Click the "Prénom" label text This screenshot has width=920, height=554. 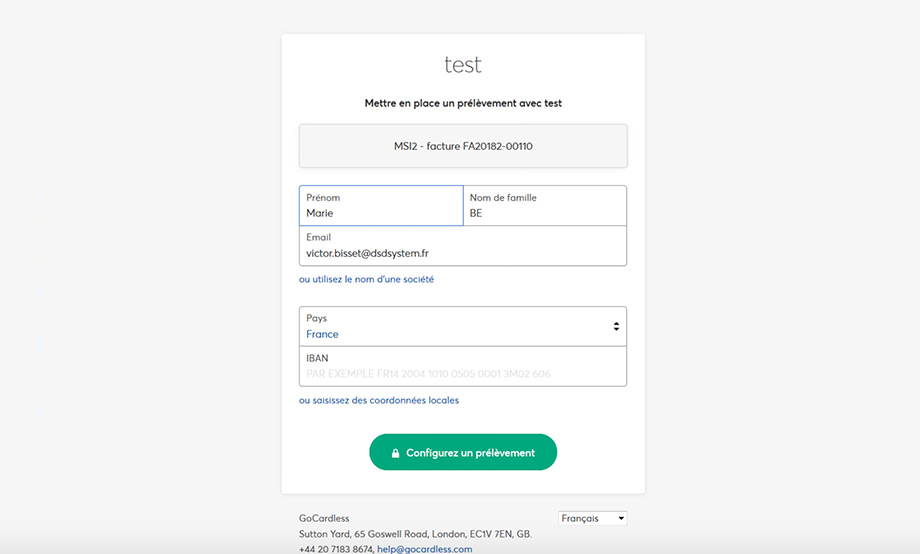(323, 198)
